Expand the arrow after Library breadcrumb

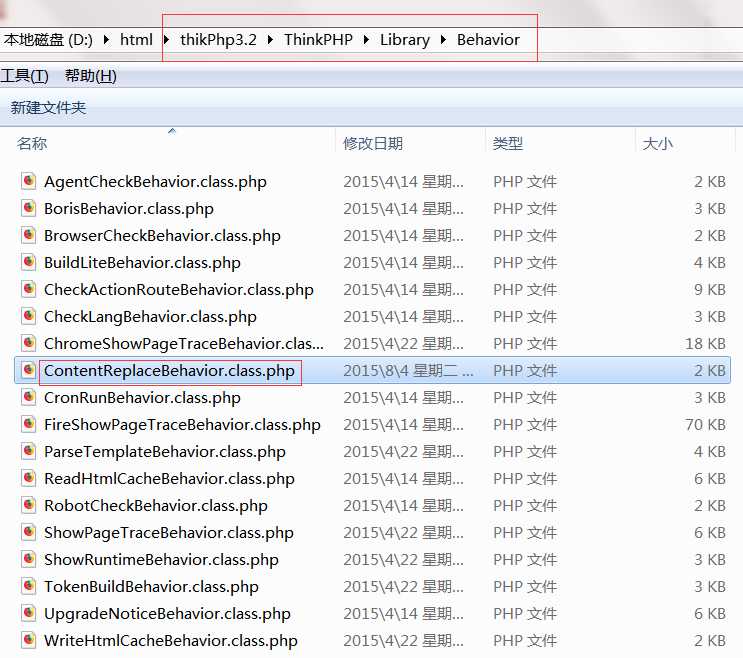[443, 40]
